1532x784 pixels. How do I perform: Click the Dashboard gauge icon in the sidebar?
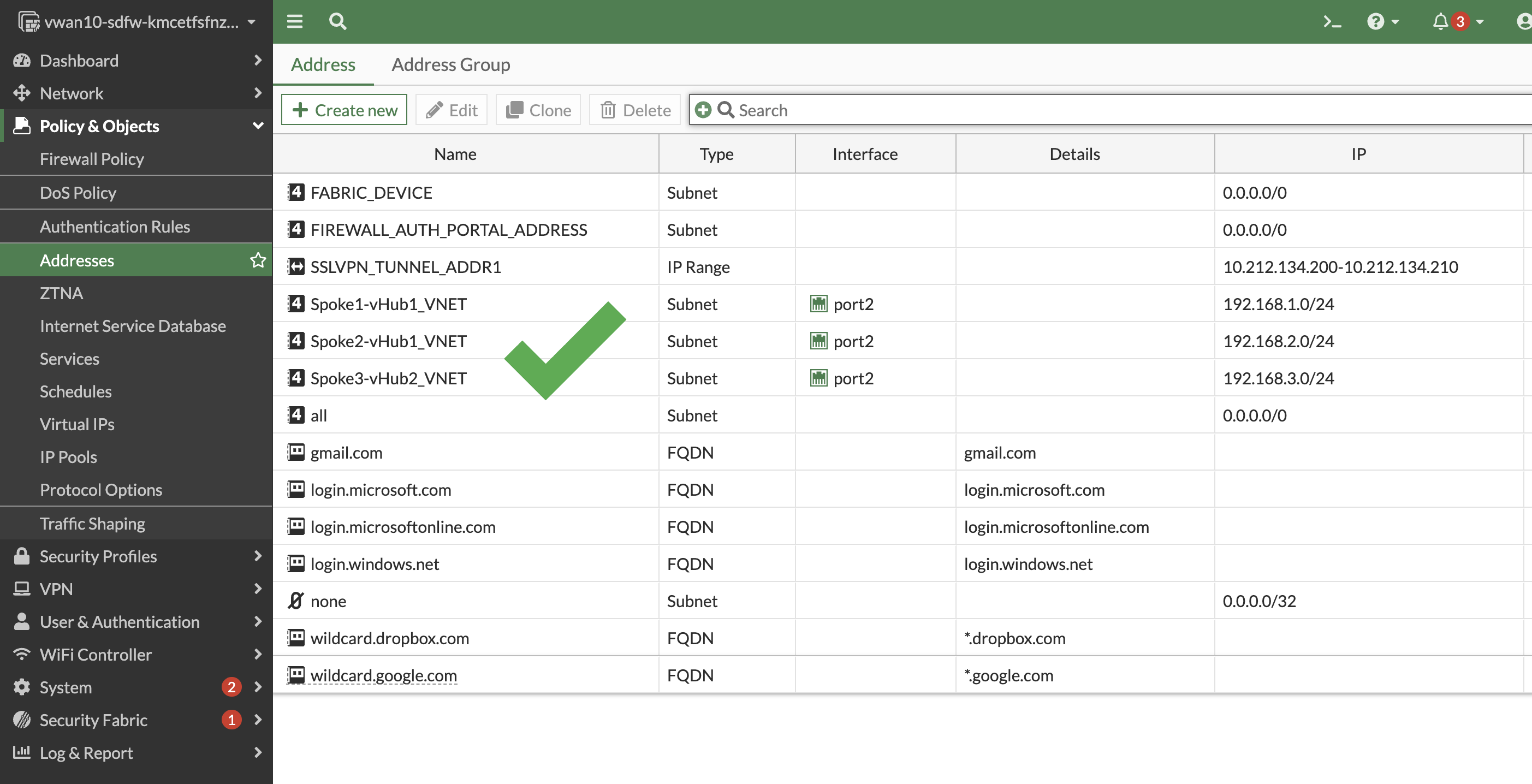[21, 60]
